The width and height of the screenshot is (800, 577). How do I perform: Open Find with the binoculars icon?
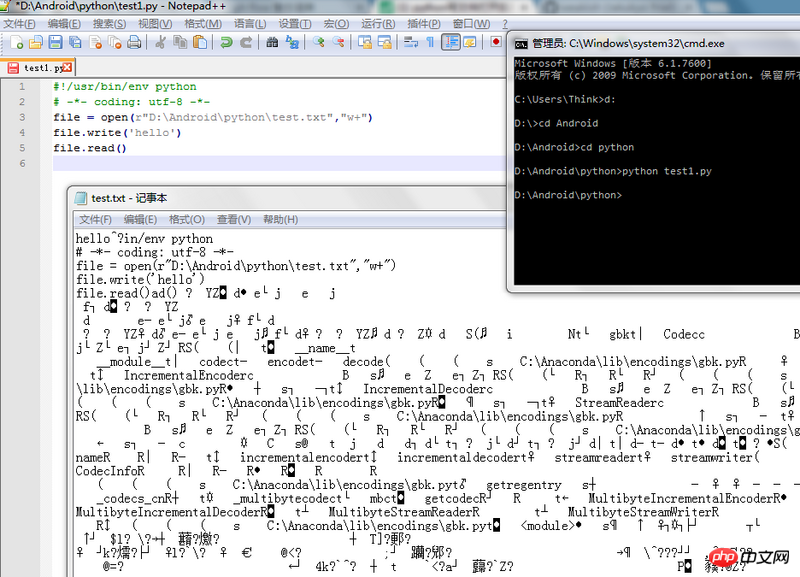tap(272, 42)
